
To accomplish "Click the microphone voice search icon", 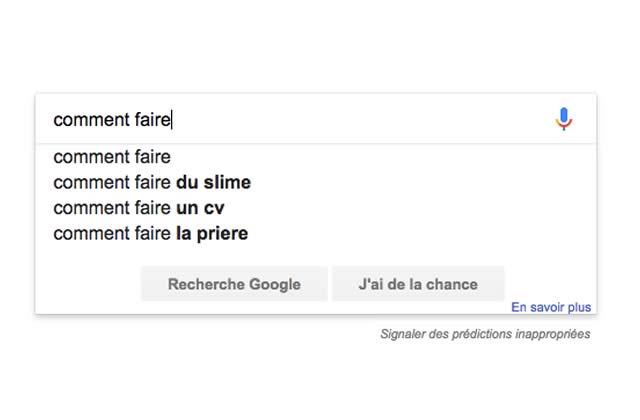I will 564,120.
